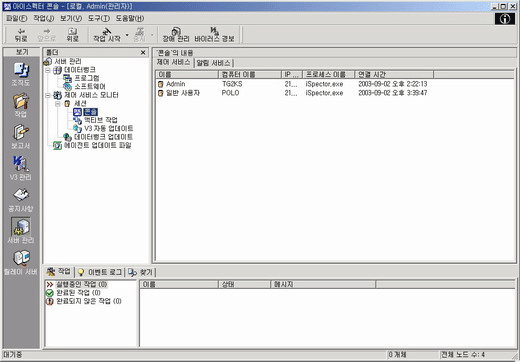520x362 pixels.
Task: Open 장애 관리 from the toolbar
Action: tap(176, 35)
